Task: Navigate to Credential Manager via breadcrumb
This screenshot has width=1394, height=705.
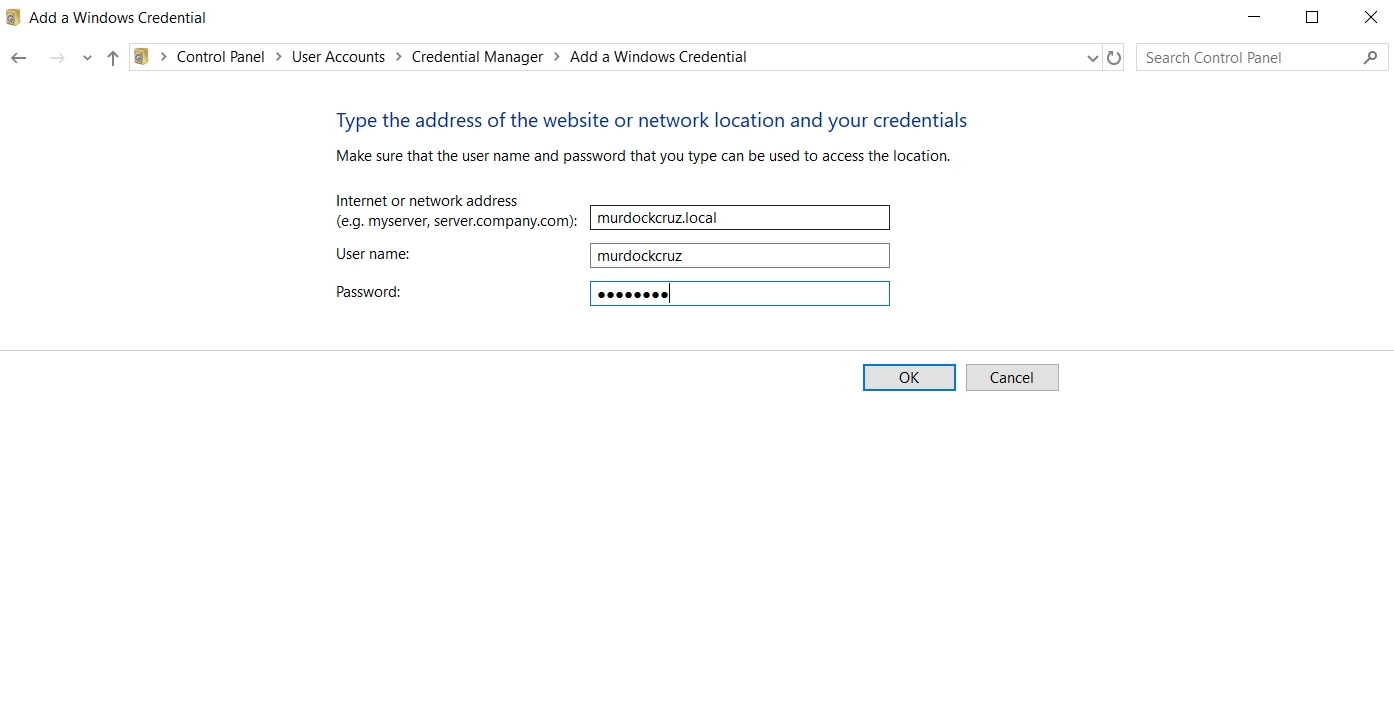Action: [x=477, y=57]
